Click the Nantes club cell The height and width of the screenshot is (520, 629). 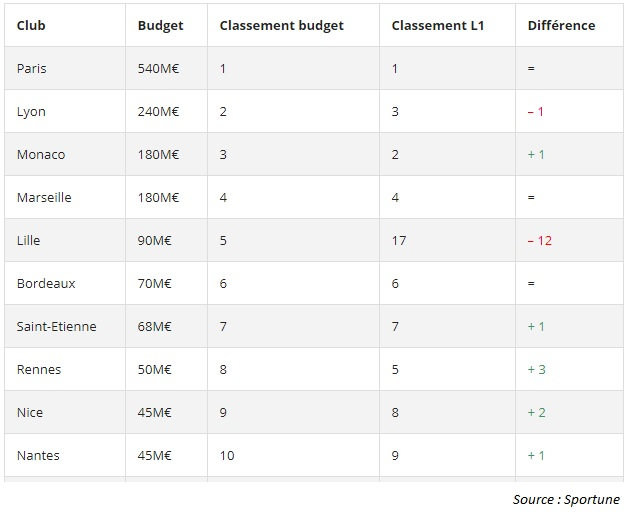38,456
